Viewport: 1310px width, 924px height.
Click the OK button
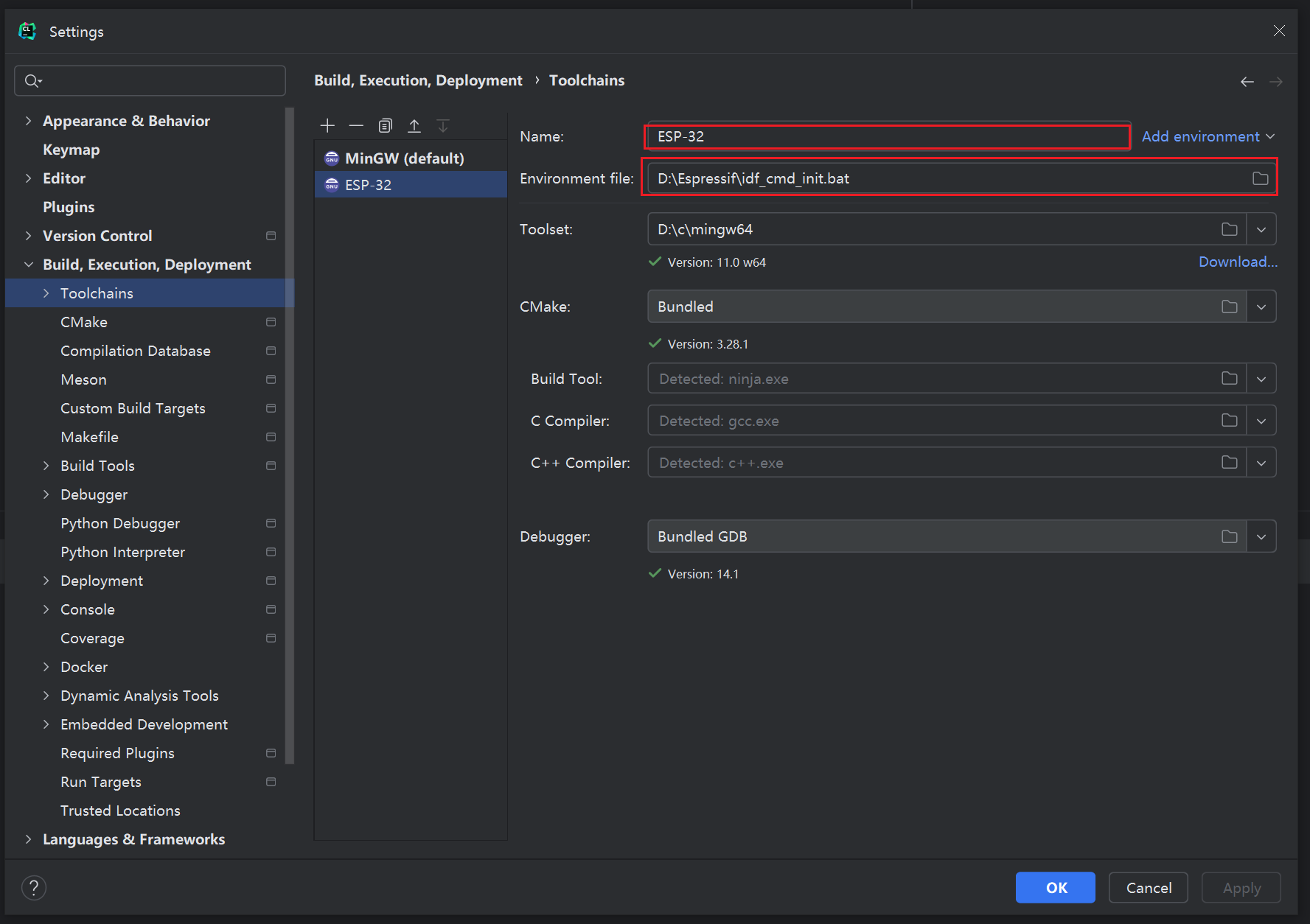pos(1055,888)
